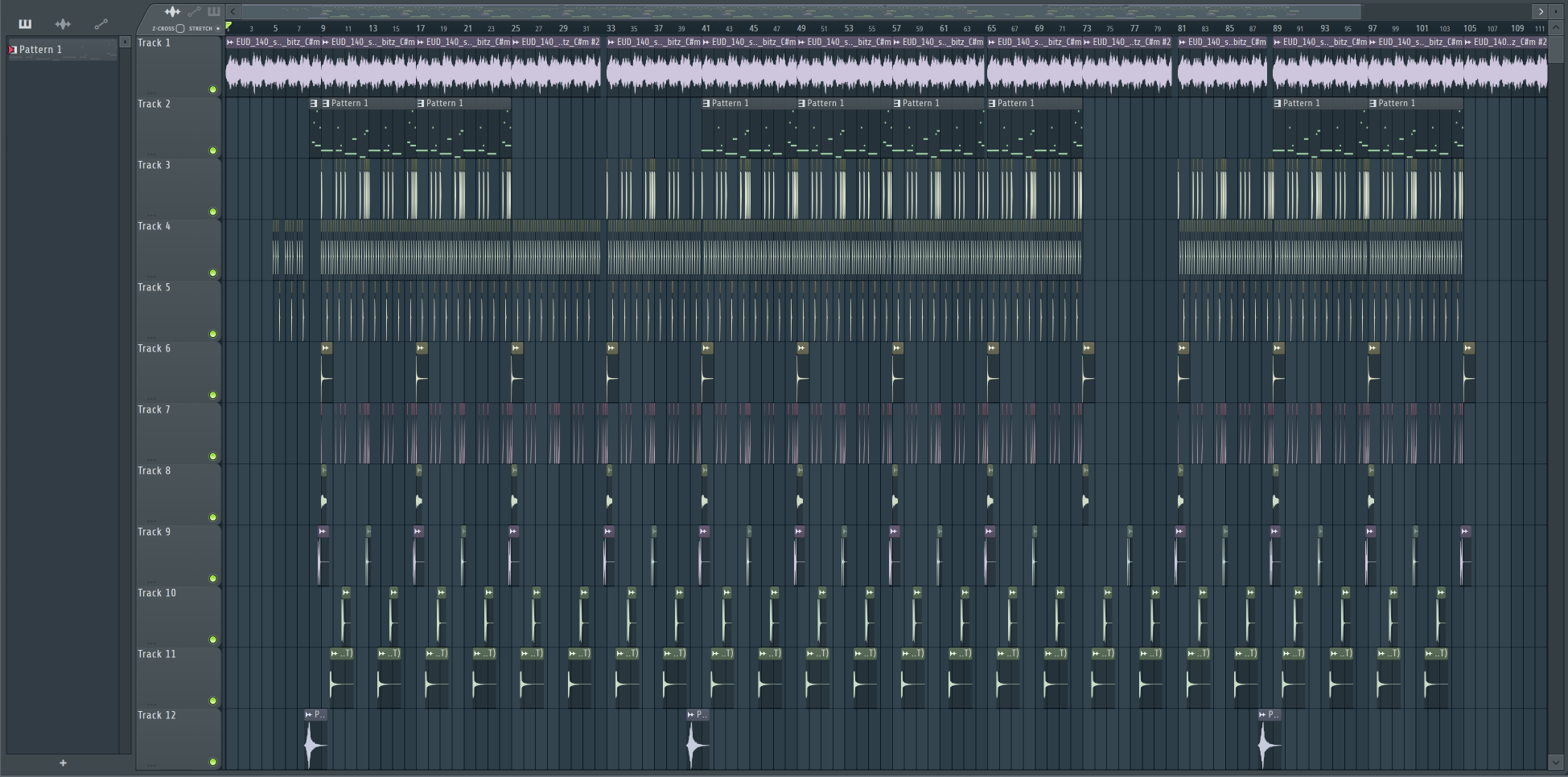Open first Track 6 clip menu icon

point(326,348)
